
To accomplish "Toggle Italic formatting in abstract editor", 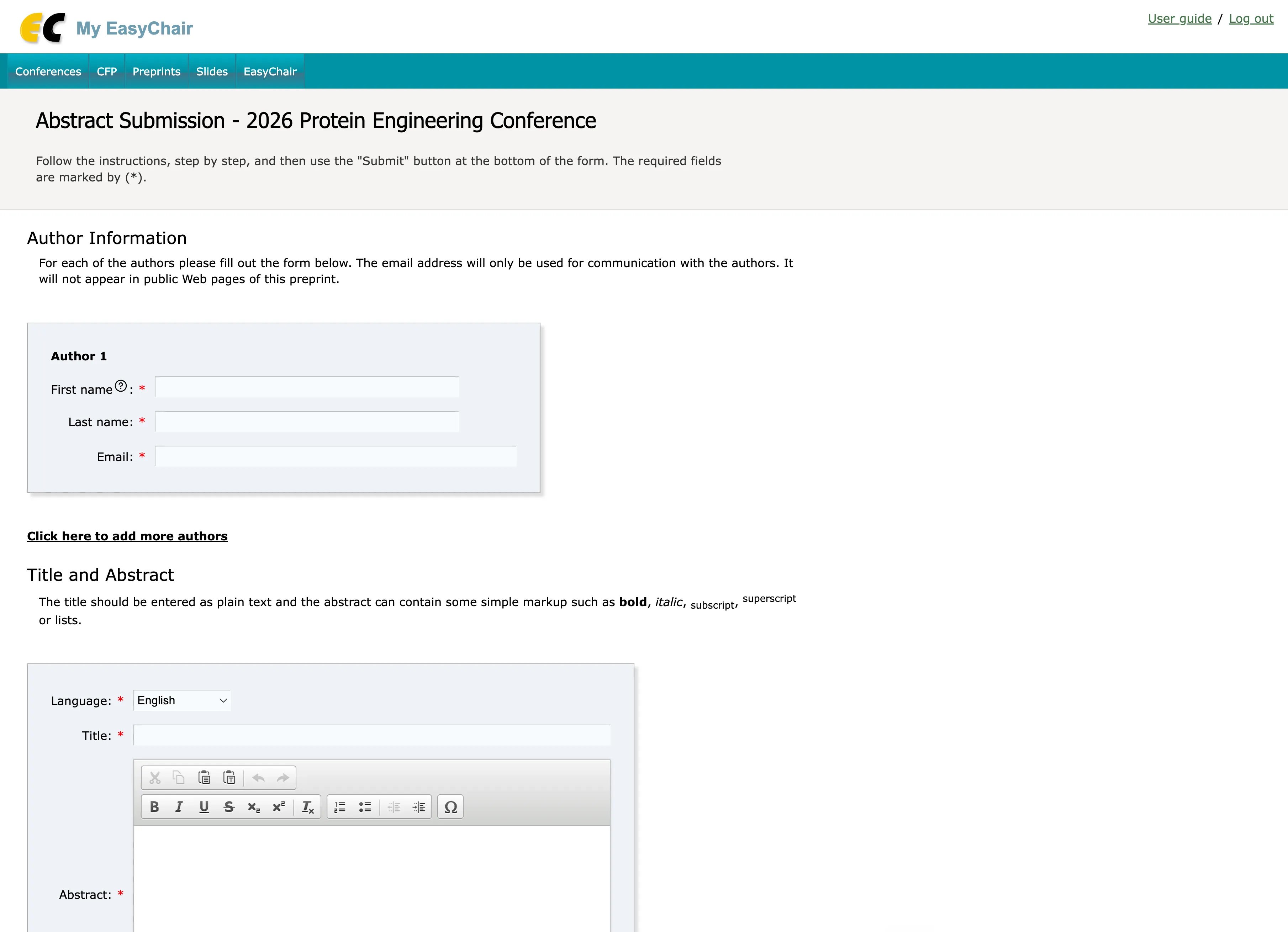I will tap(179, 807).
